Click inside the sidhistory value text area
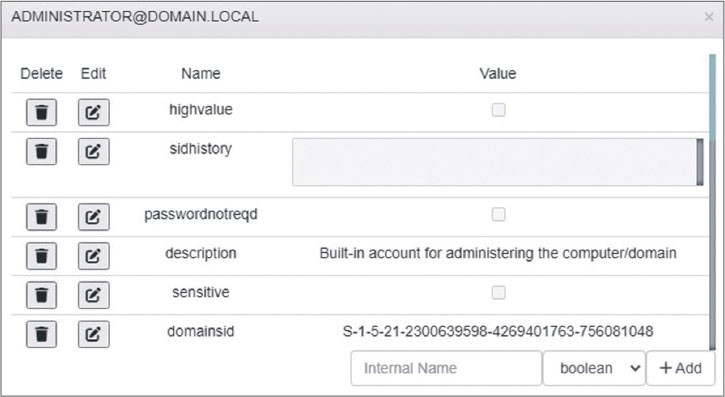The width and height of the screenshot is (725, 397). click(494, 162)
